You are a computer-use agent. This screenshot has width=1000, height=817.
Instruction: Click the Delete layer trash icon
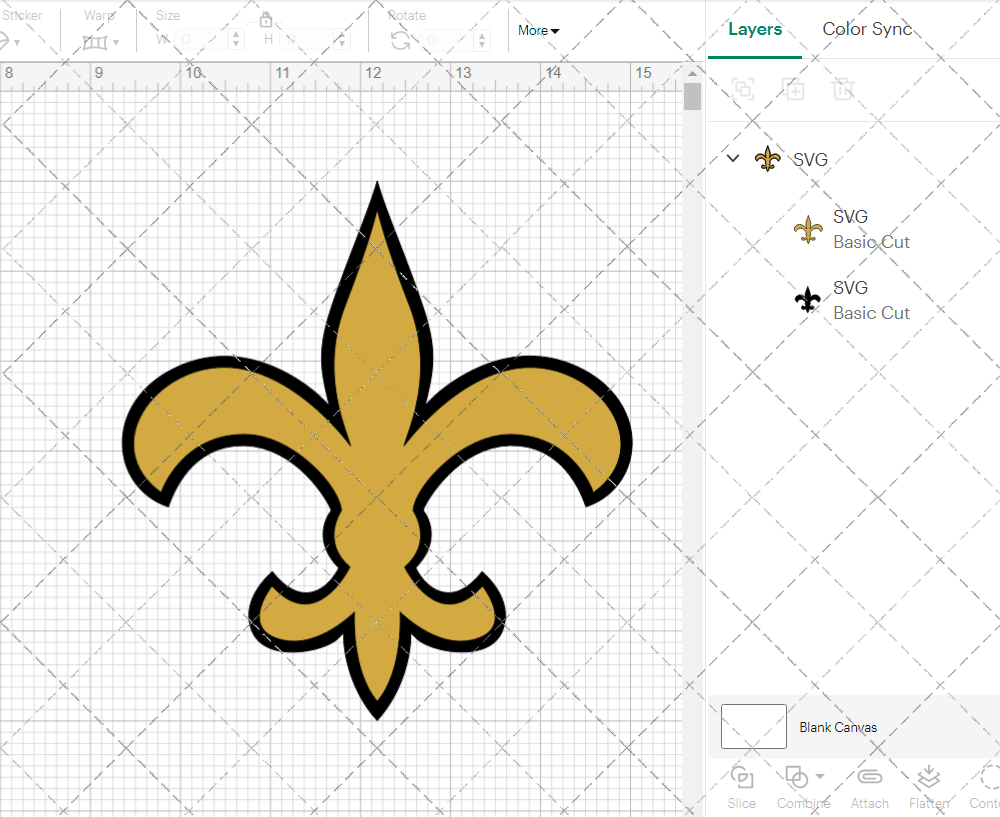pyautogui.click(x=842, y=89)
